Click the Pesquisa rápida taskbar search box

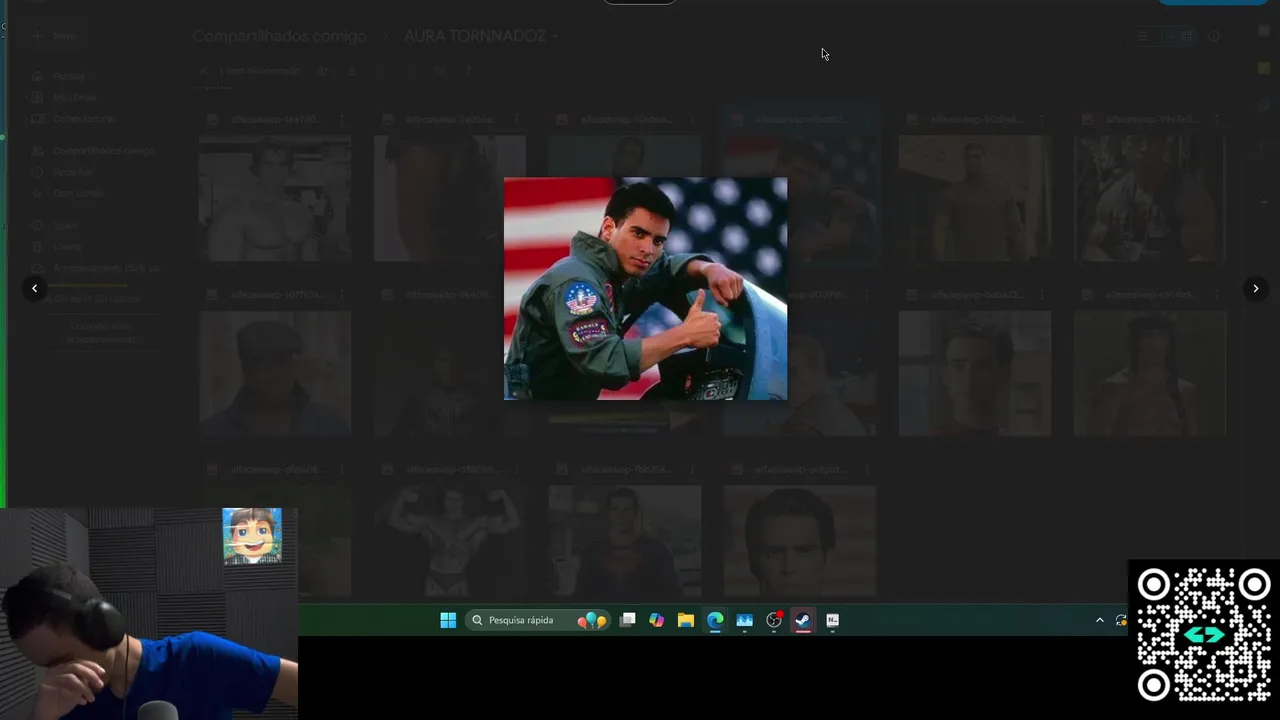pos(538,620)
